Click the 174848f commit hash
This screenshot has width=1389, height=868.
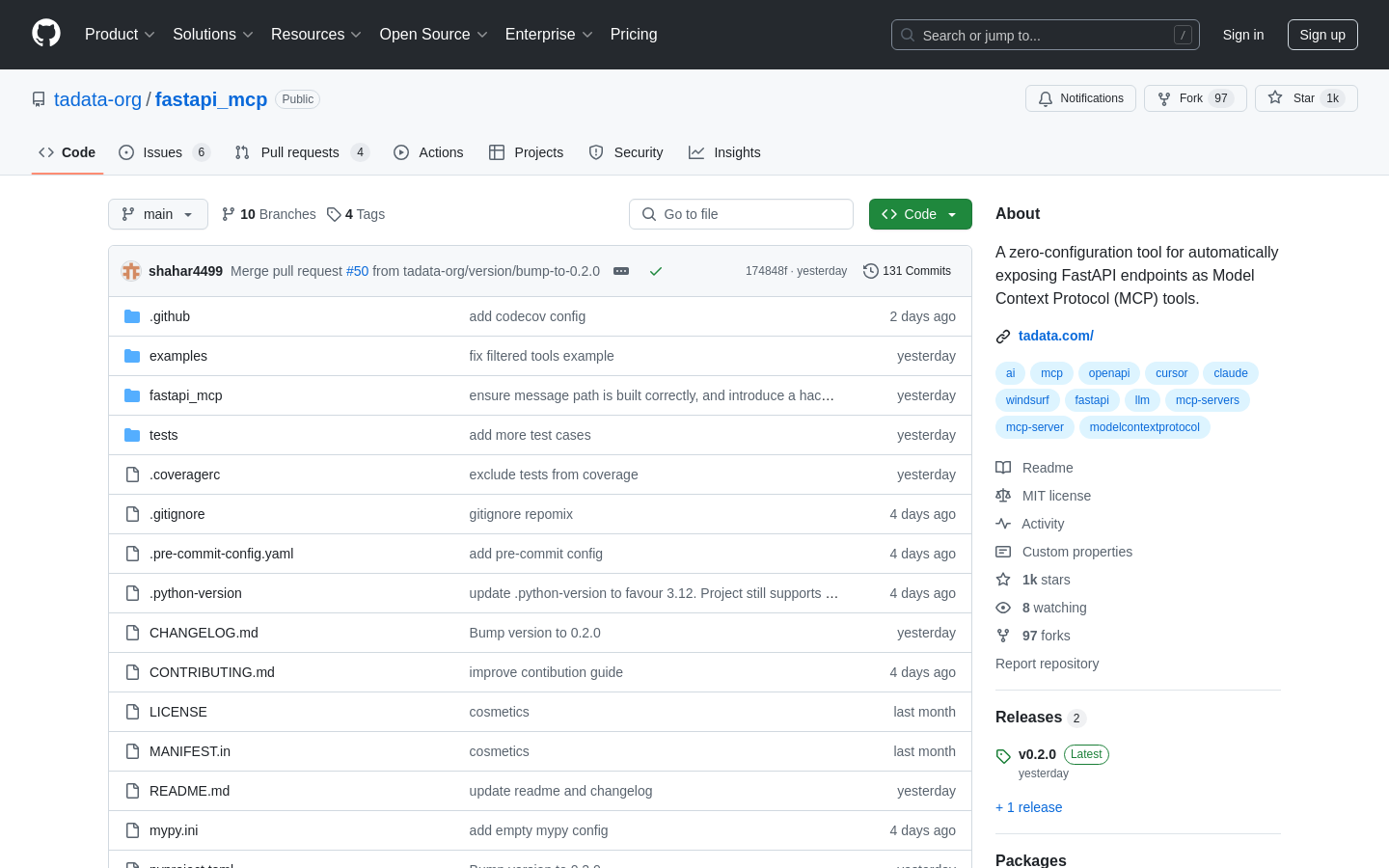tap(766, 271)
